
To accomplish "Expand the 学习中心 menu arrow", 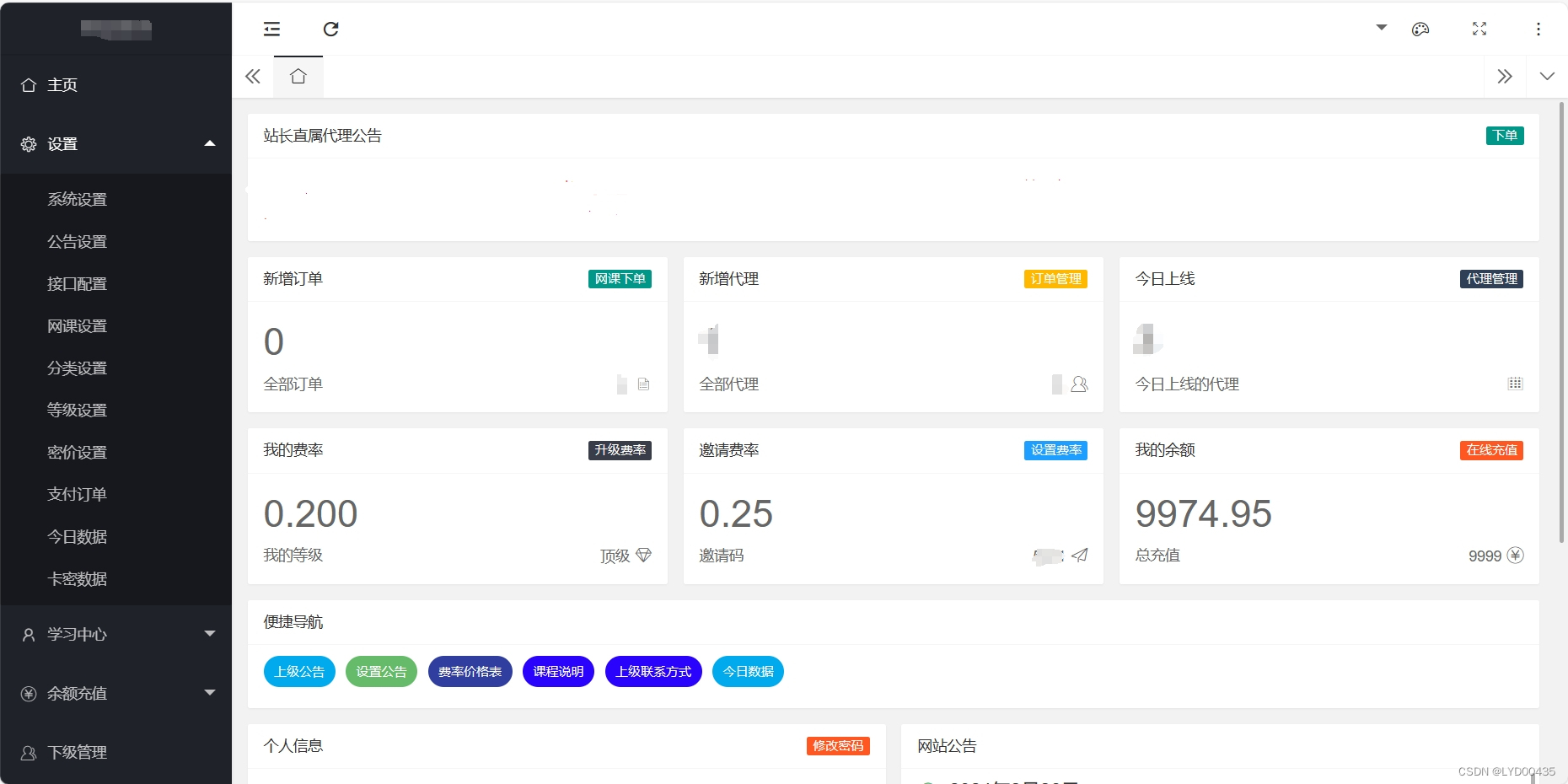I will click(210, 633).
